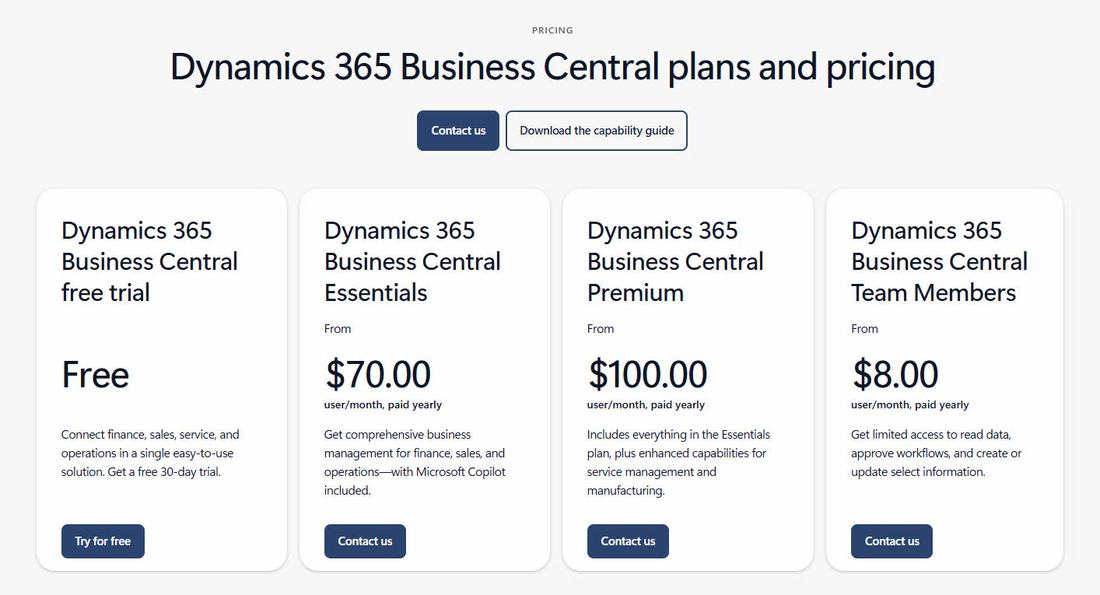1100x595 pixels.
Task: Click the service management and manufacturing description
Action: (678, 462)
